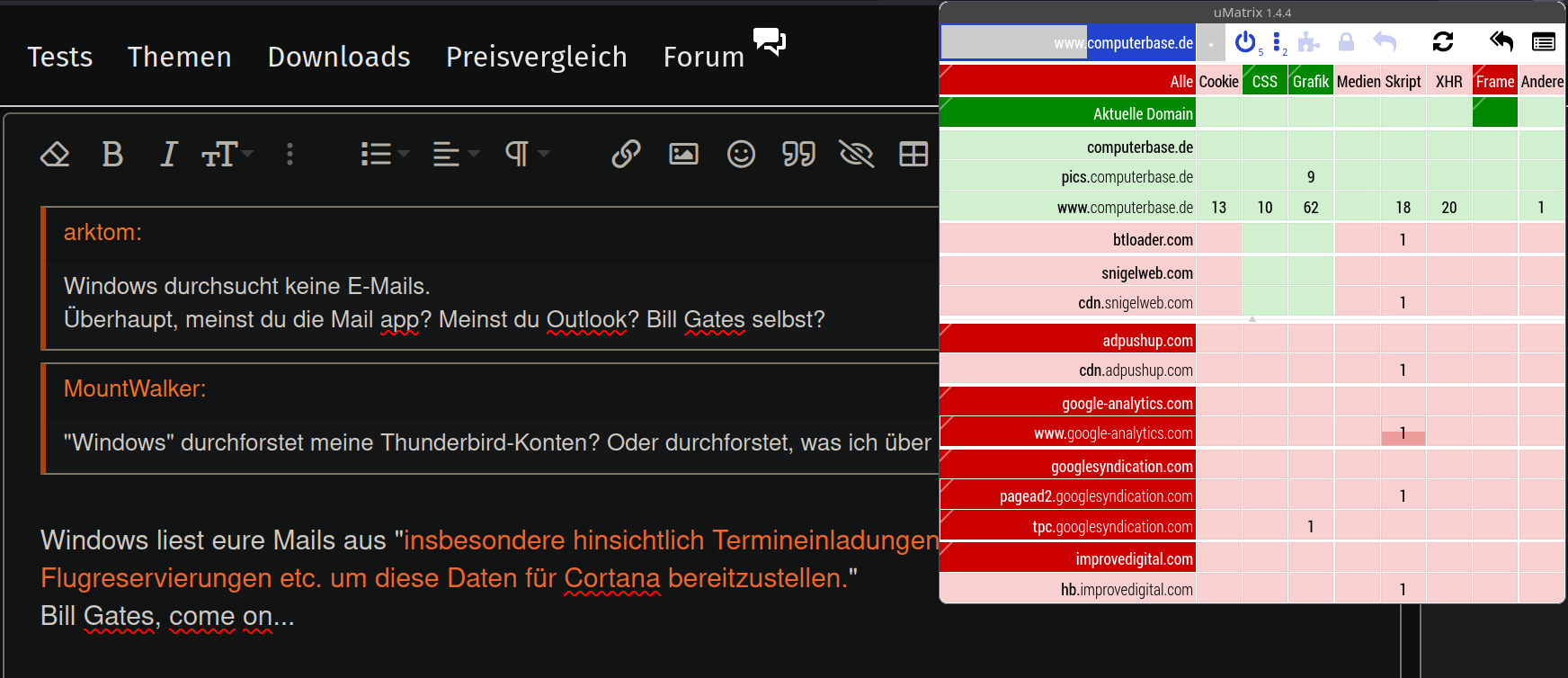Viewport: 1568px width, 678px height.
Task: Open the Tests menu
Action: point(60,57)
